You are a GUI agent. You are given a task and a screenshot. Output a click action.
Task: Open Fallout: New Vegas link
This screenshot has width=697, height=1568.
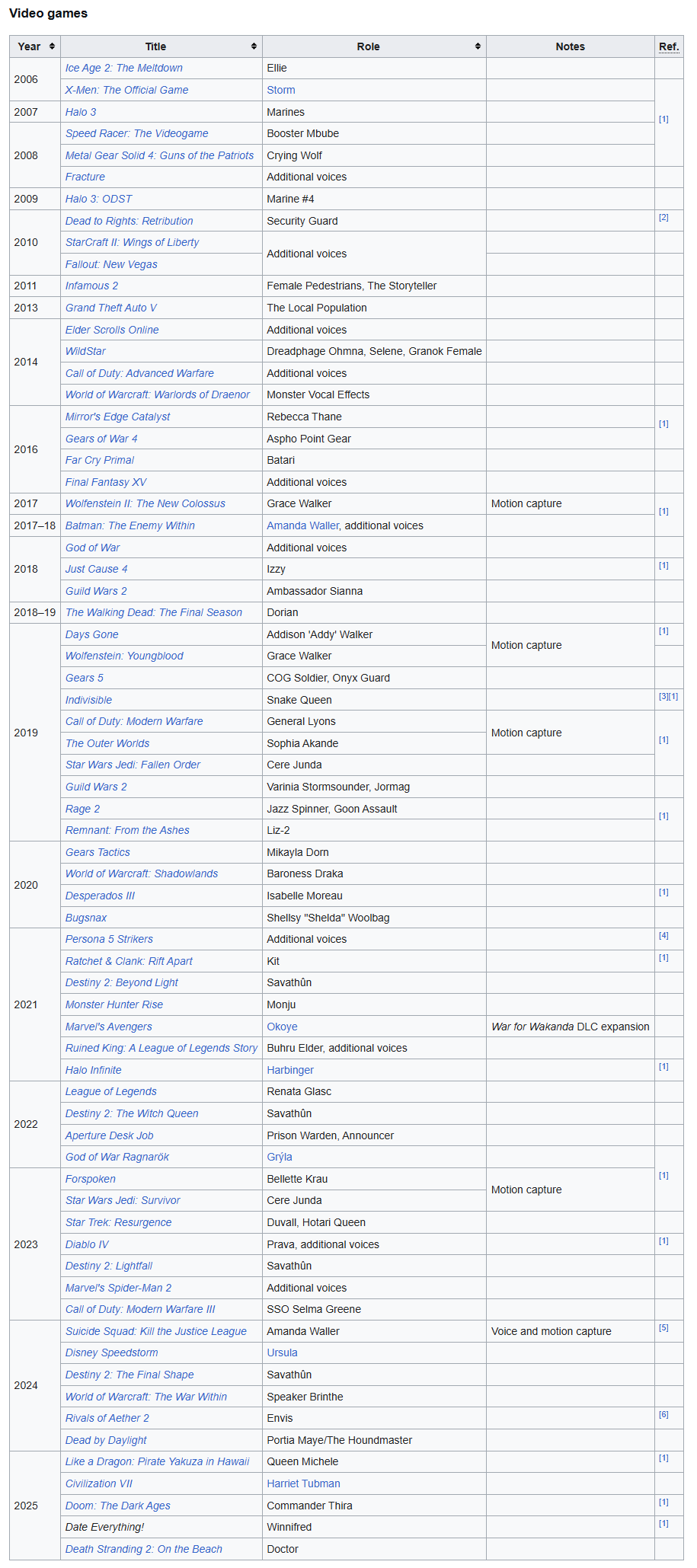[111, 264]
